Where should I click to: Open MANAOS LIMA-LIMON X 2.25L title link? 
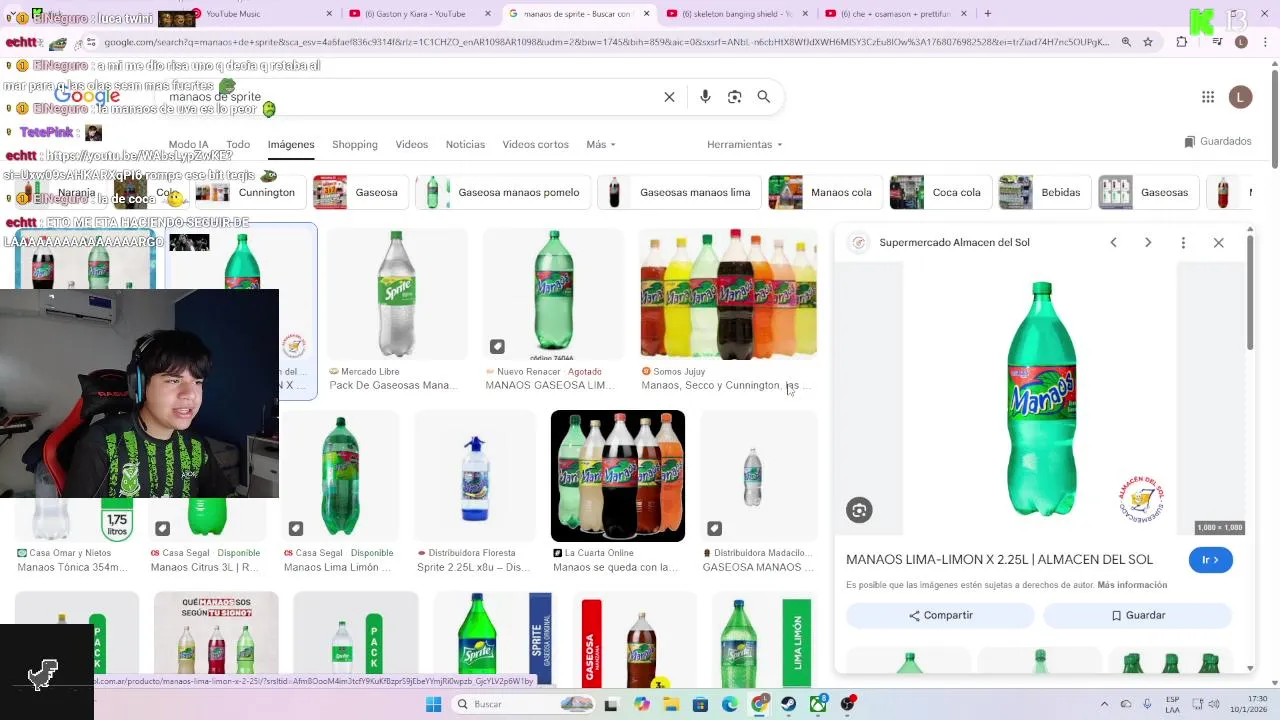(999, 560)
